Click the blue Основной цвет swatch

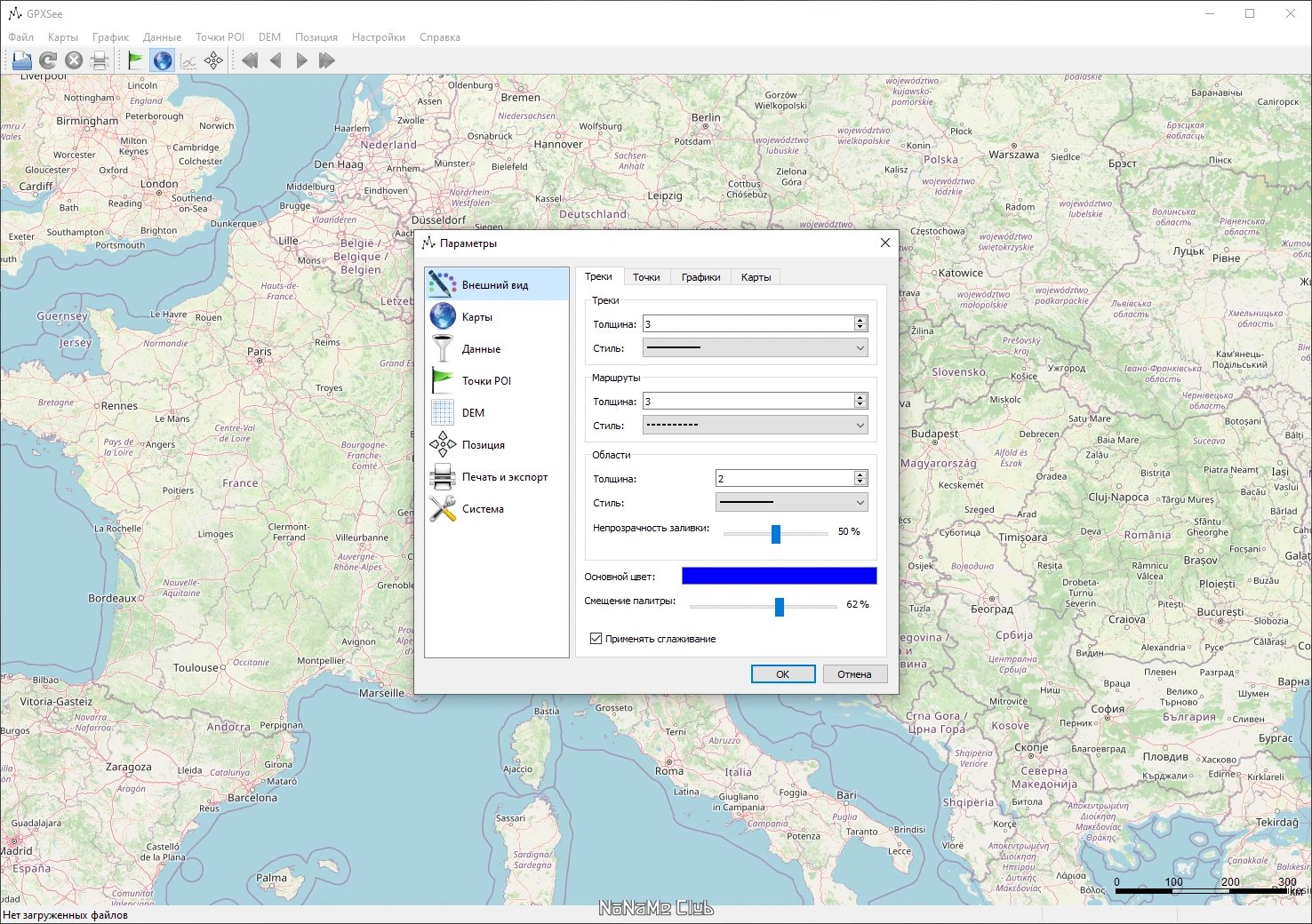[x=779, y=576]
